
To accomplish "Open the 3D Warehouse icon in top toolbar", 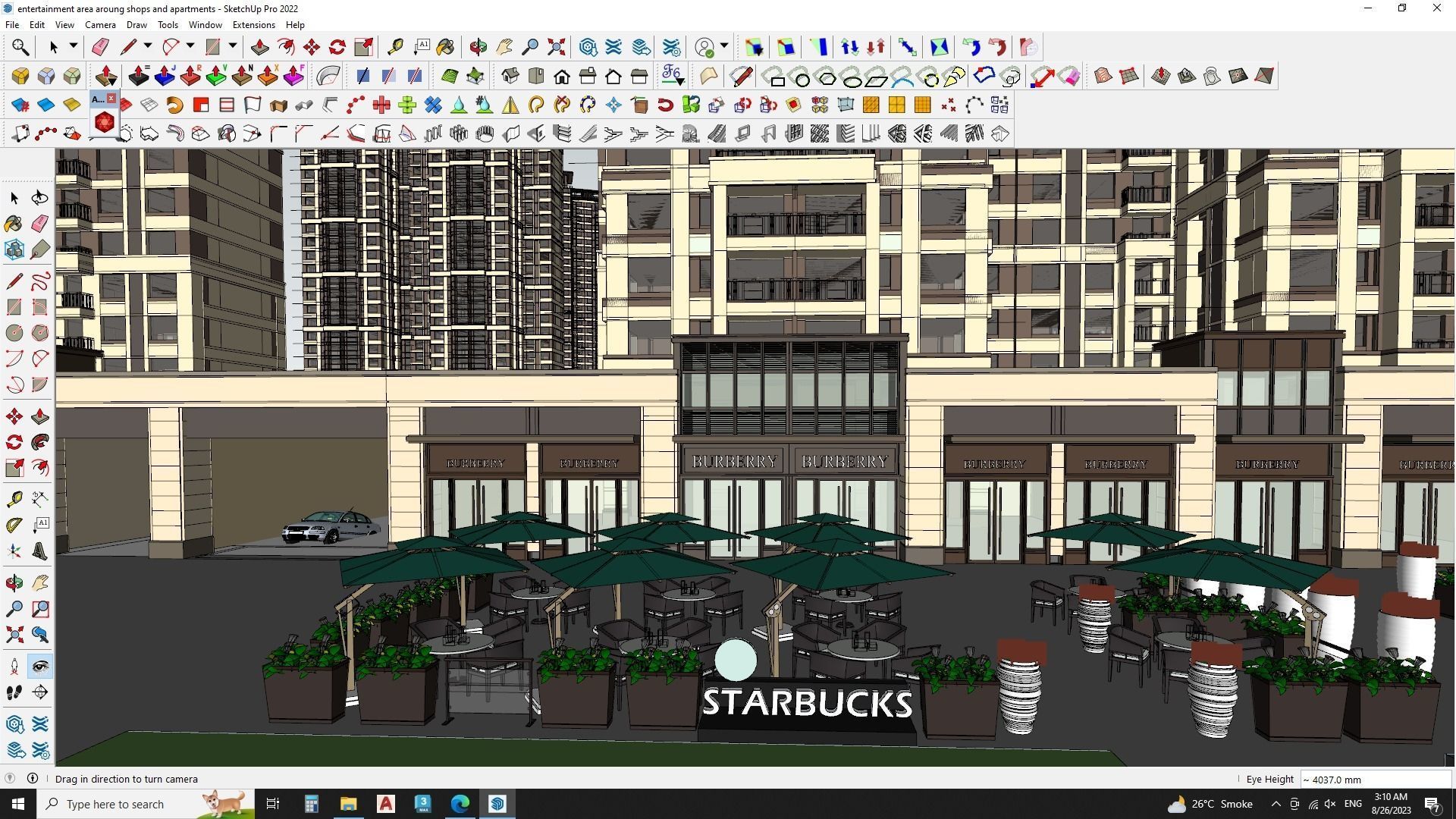I will click(588, 47).
